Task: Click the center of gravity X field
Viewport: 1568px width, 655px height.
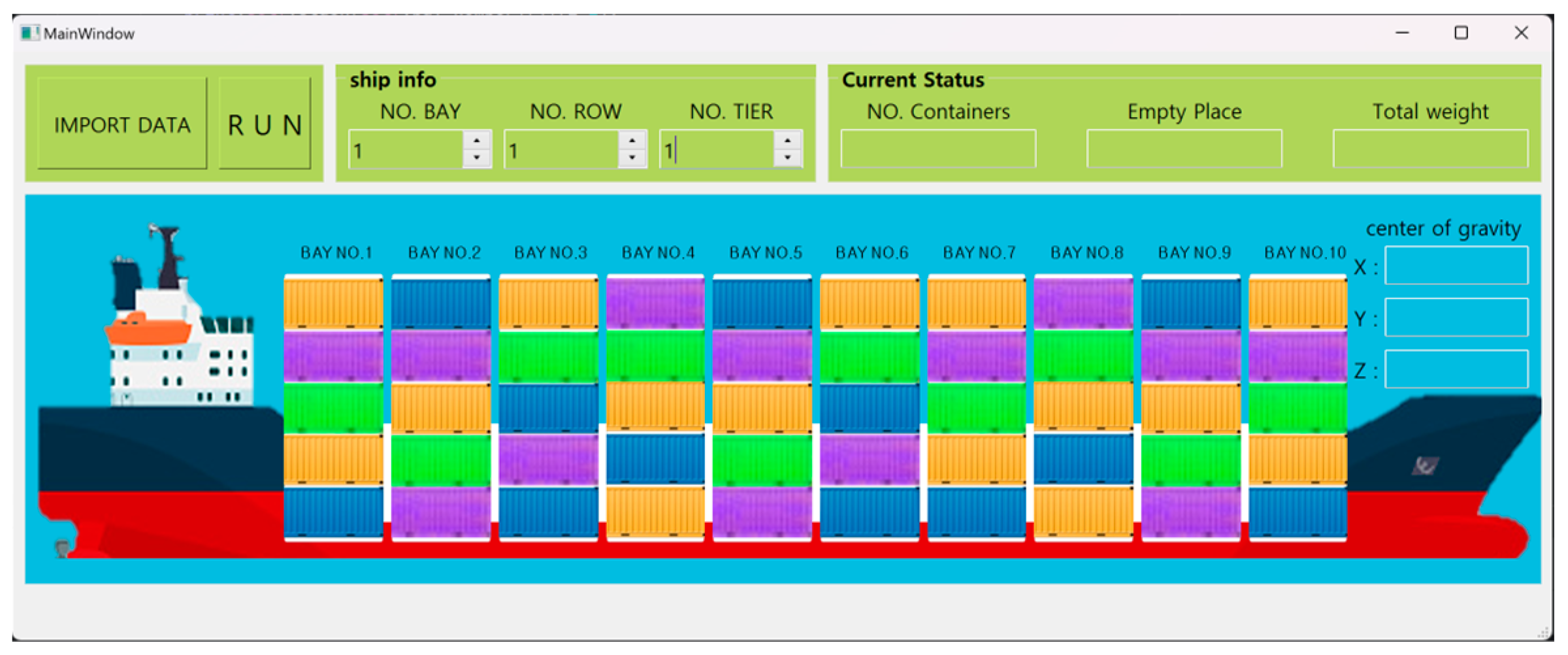Action: pyautogui.click(x=1456, y=265)
